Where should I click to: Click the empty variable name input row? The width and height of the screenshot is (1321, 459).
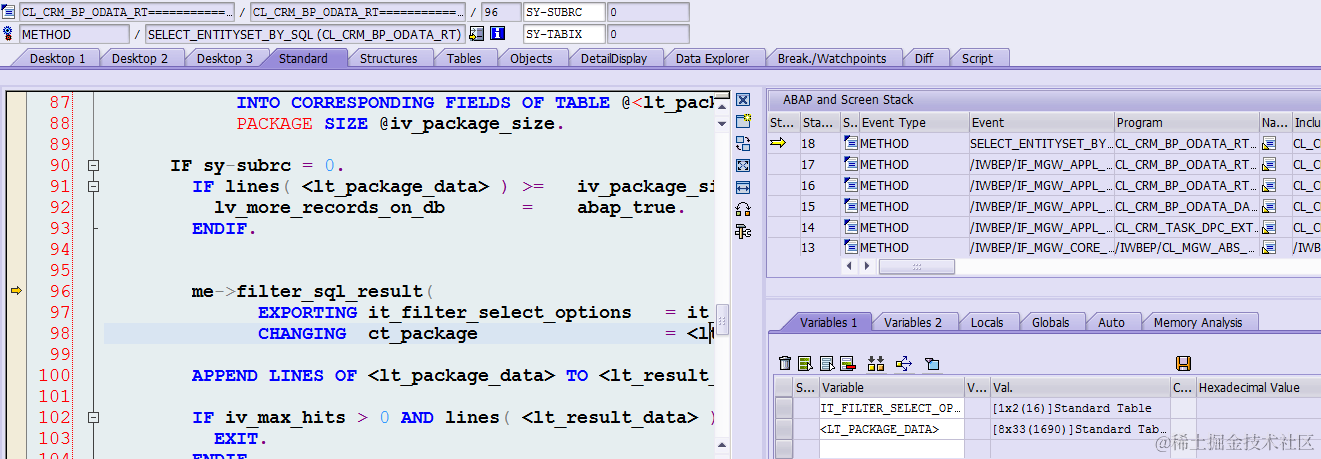[x=891, y=449]
